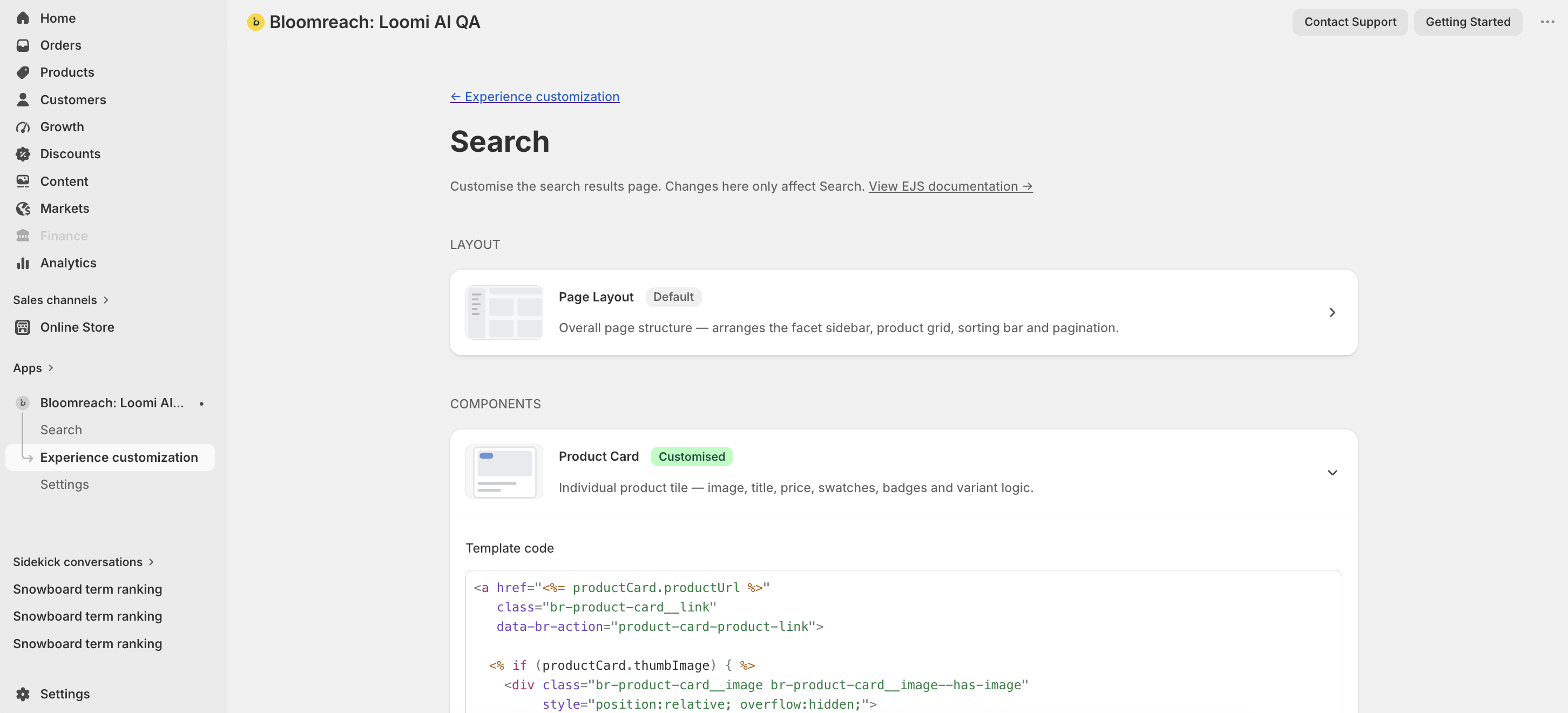Open Page Layout with right chevron
Viewport: 1568px width, 713px height.
click(x=1332, y=312)
